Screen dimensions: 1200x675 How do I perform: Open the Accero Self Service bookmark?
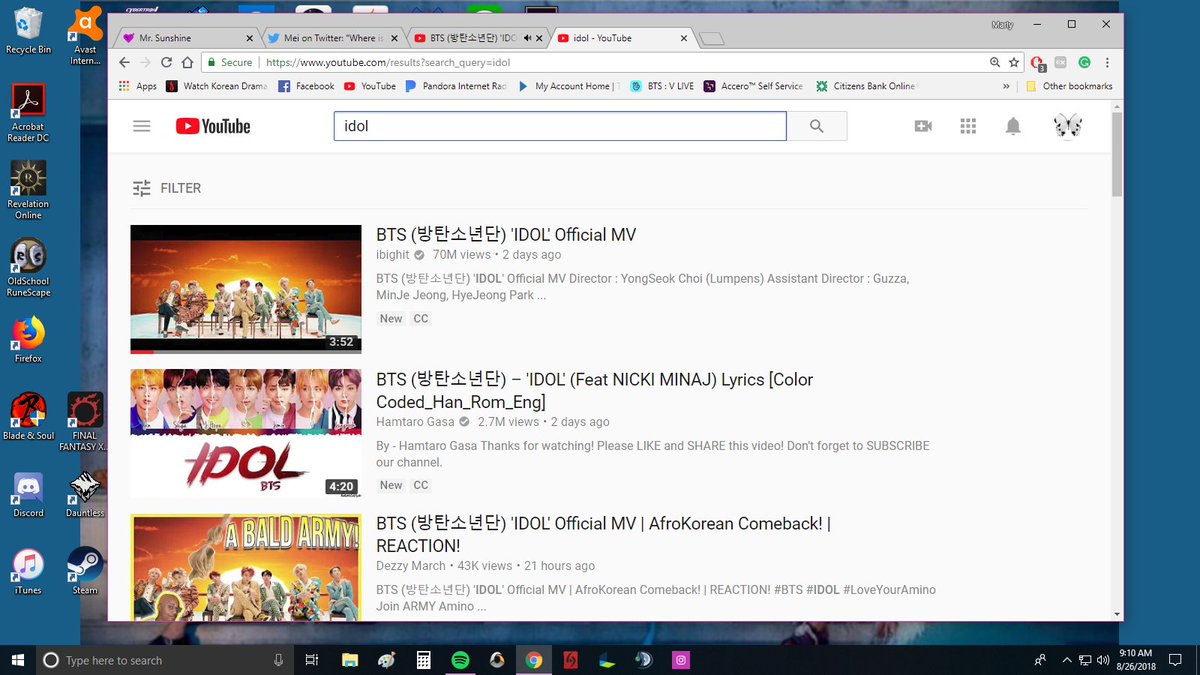753,86
